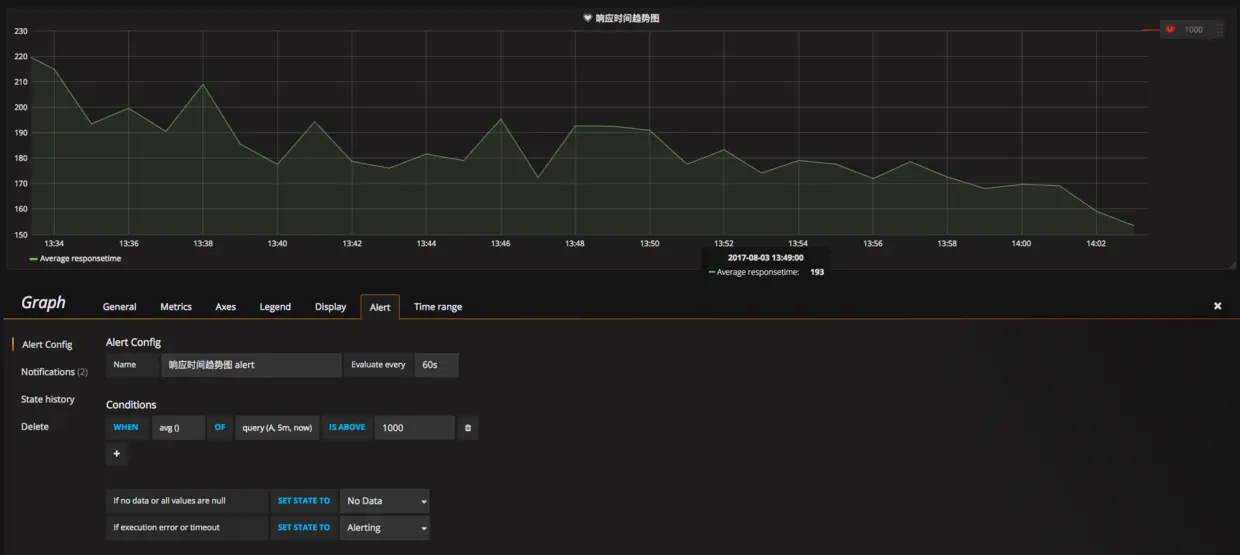View State history in the sidebar
The image size is (1240, 555).
(x=48, y=399)
